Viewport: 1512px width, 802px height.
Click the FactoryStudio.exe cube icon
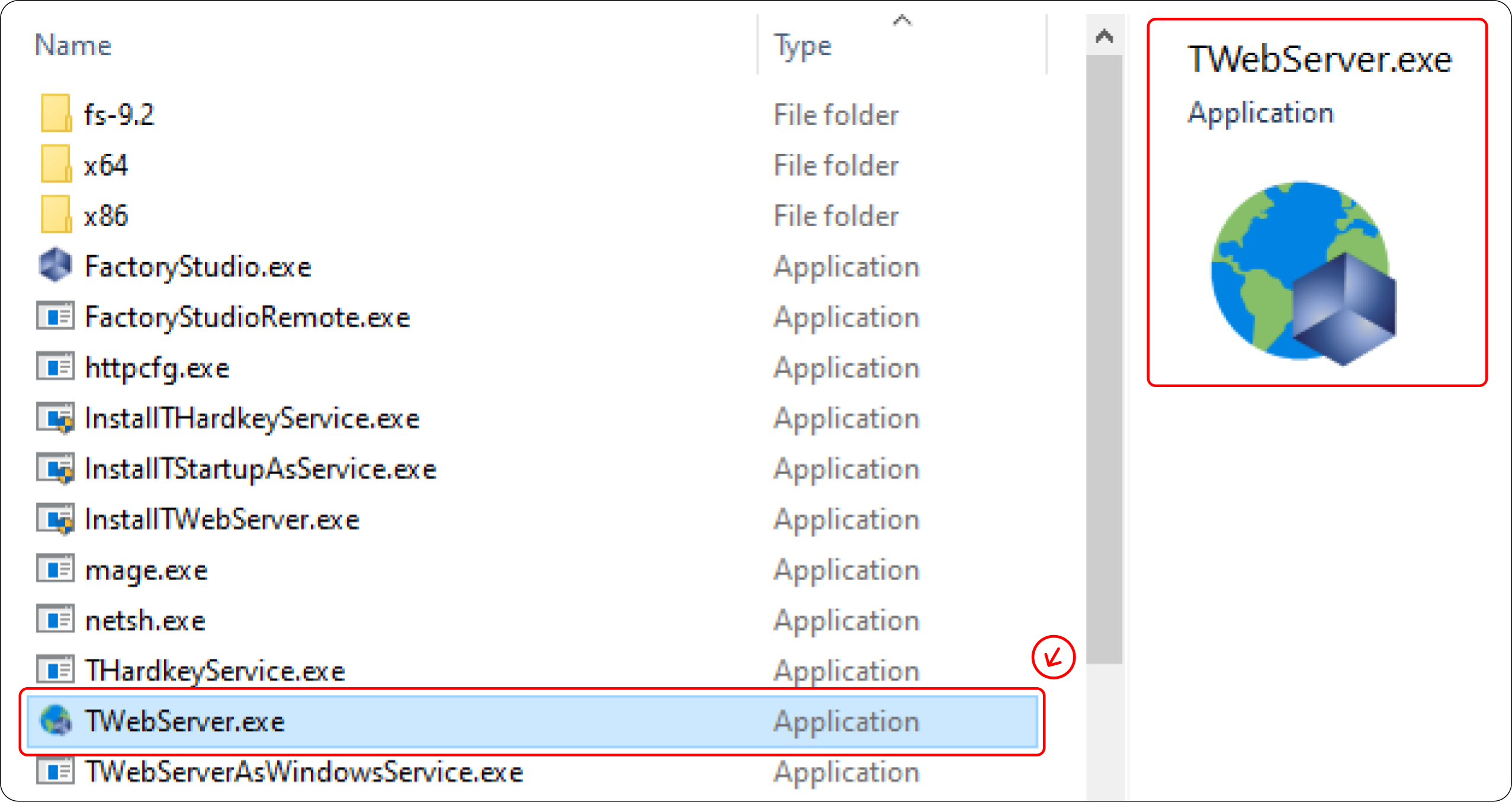tap(55, 265)
